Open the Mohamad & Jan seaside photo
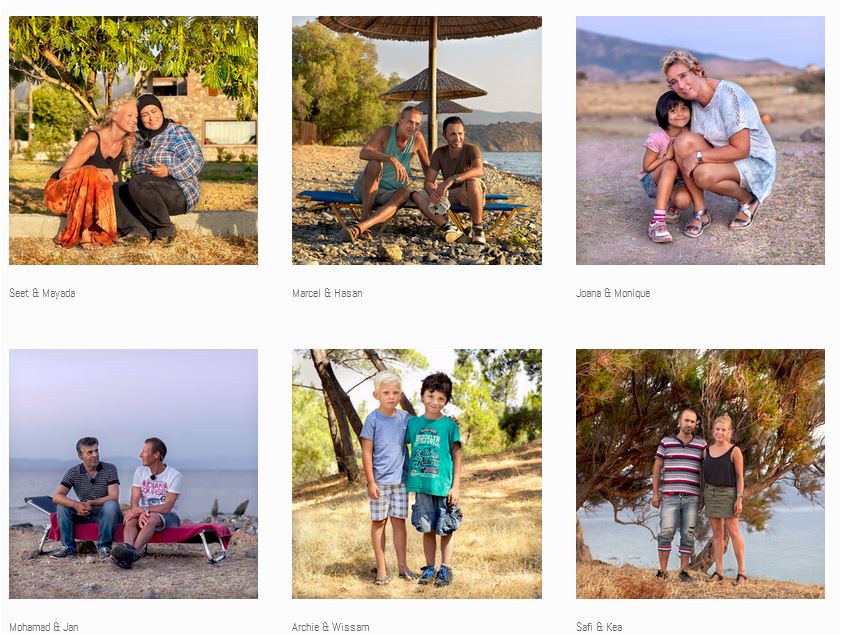 [x=133, y=474]
